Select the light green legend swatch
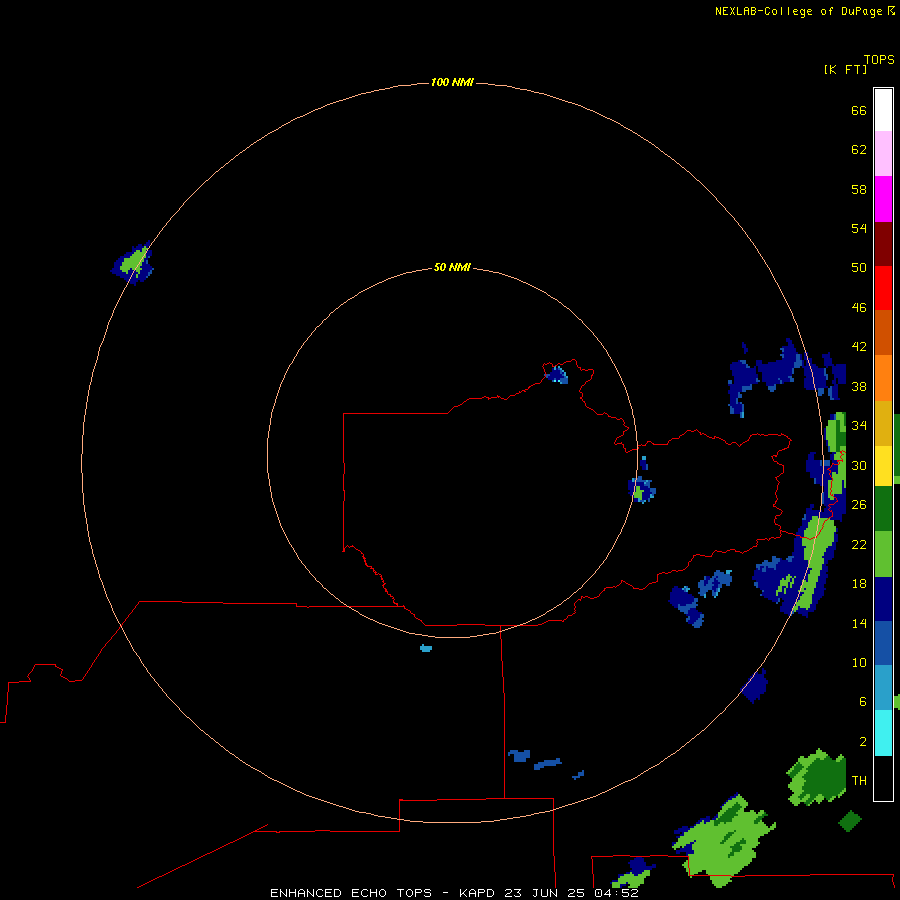900x900 pixels. click(x=883, y=554)
